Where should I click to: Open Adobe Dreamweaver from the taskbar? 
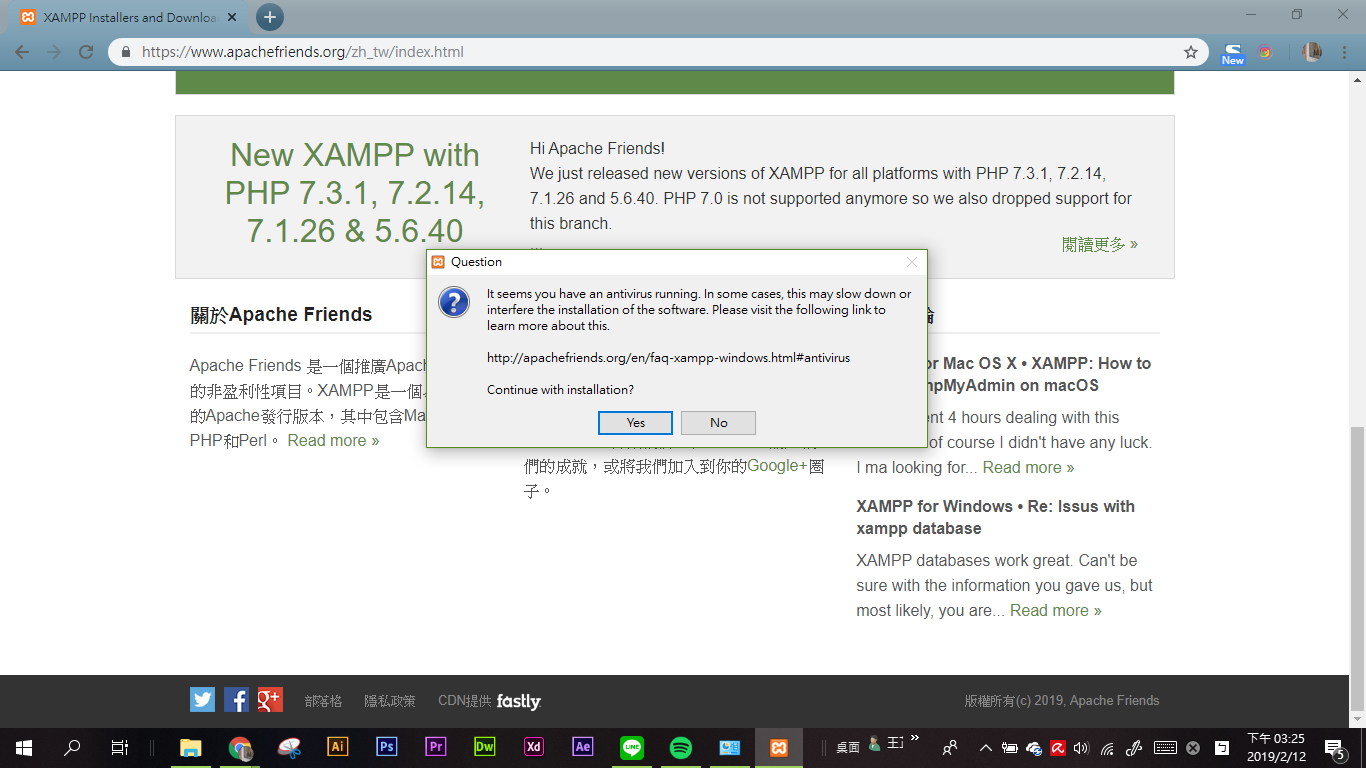484,747
